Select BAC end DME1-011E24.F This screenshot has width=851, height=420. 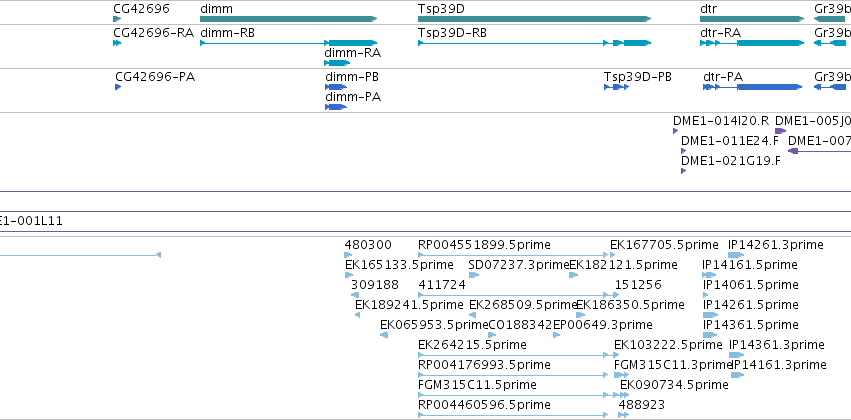pyautogui.click(x=730, y=141)
